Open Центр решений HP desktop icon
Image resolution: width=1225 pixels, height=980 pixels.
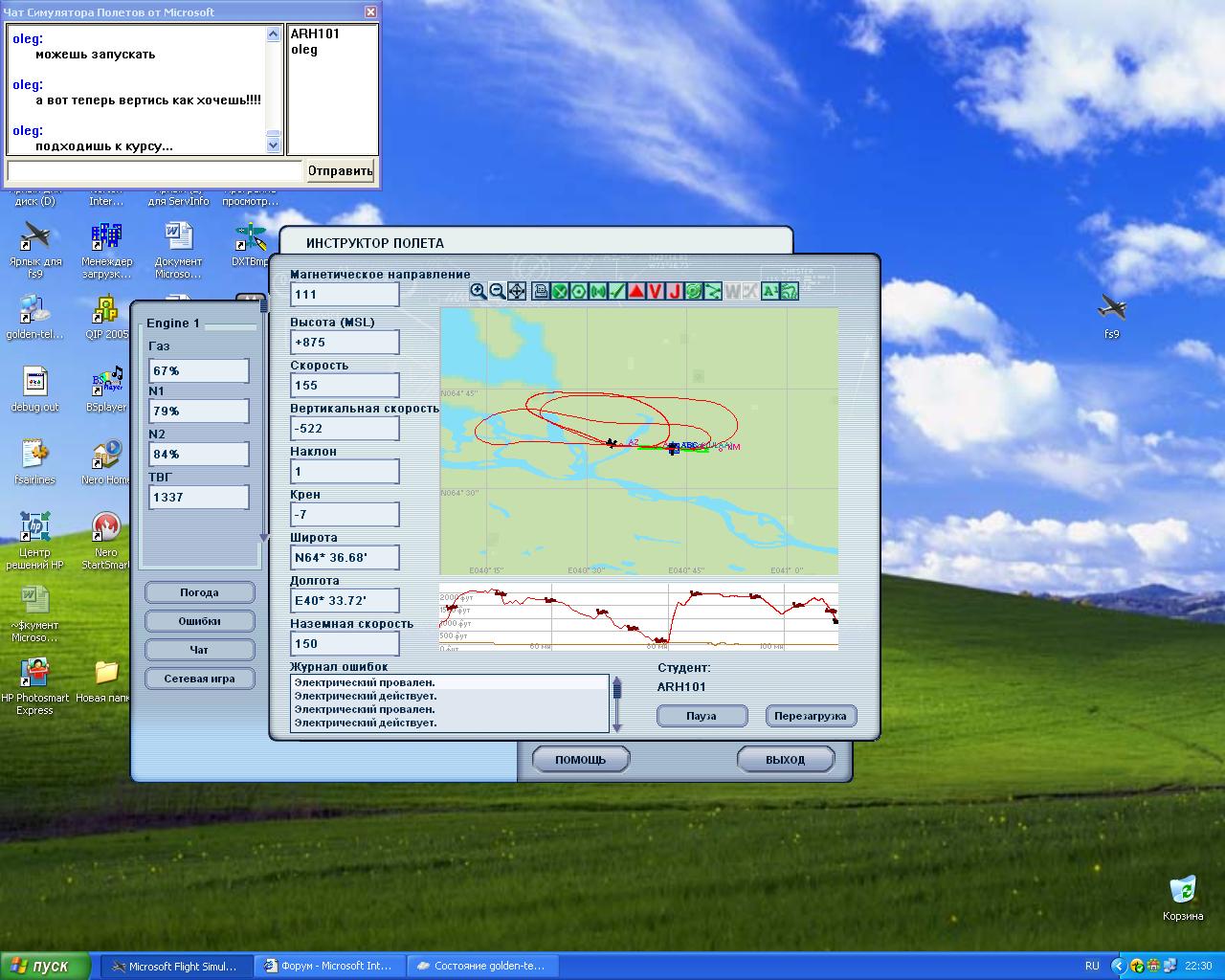[34, 541]
